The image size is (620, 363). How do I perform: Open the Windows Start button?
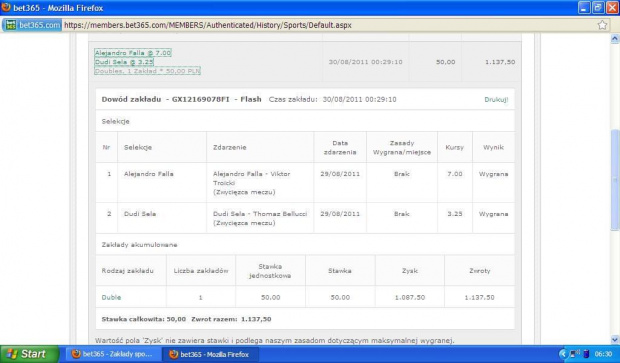coord(28,354)
